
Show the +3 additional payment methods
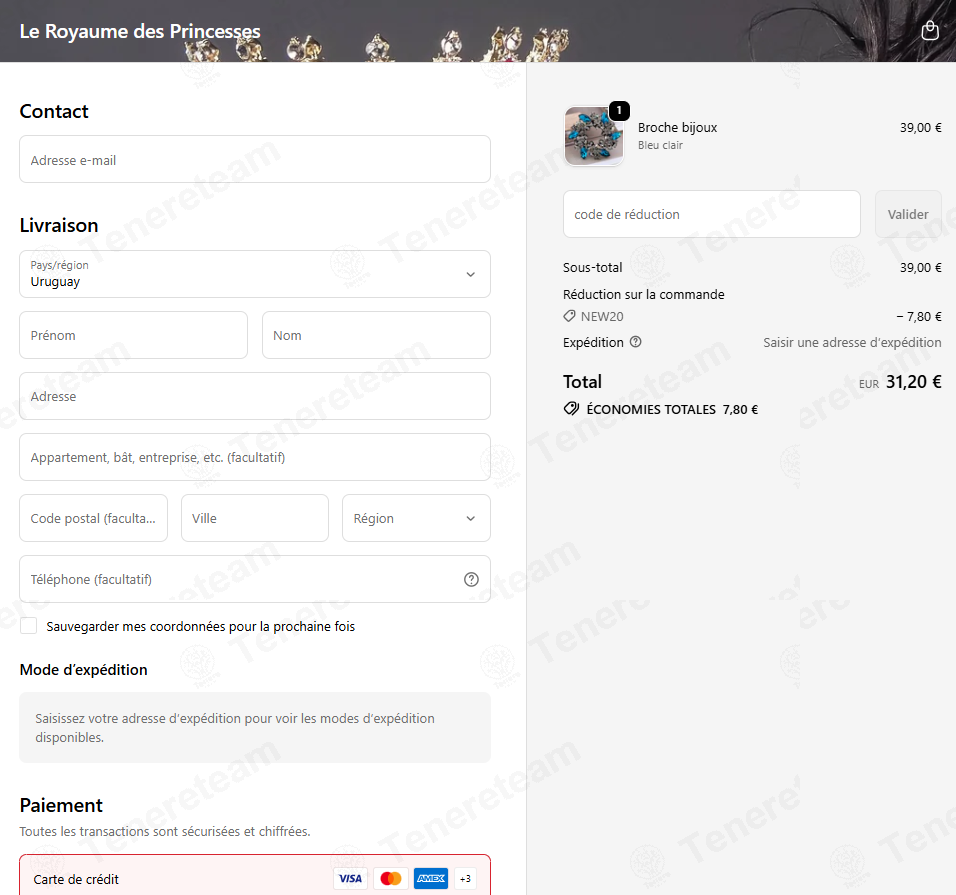click(x=465, y=879)
